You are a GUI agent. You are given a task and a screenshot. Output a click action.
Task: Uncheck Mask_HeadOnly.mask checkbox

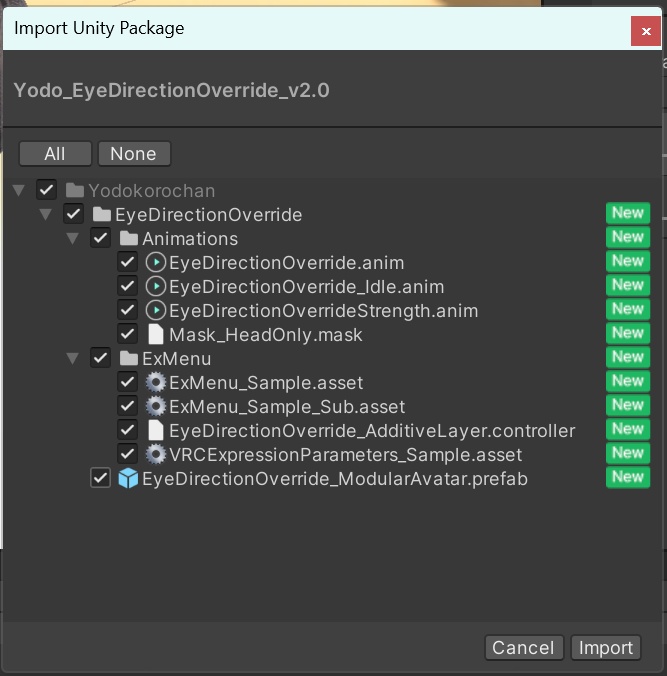(128, 334)
